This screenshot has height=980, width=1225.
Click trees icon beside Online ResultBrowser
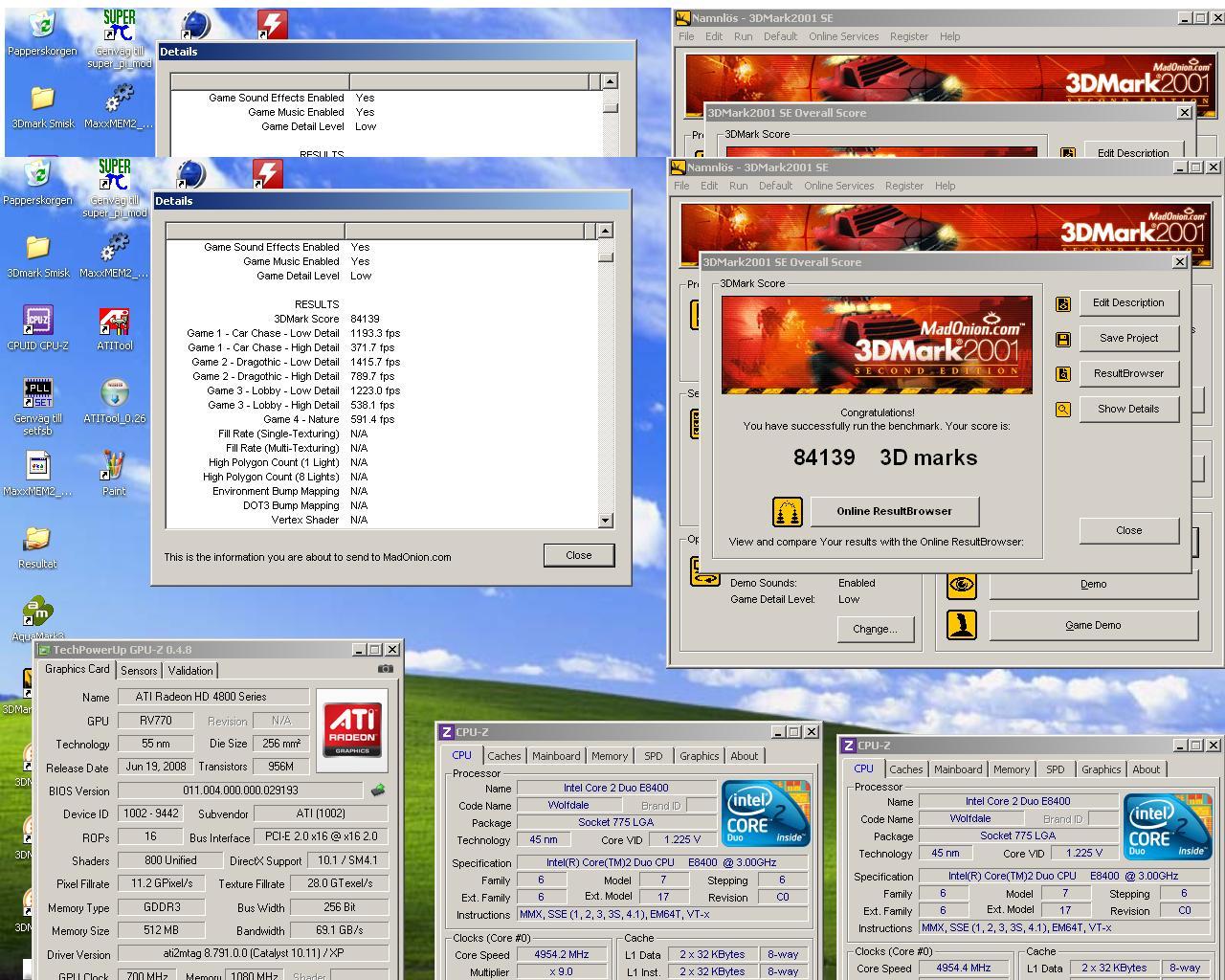787,512
